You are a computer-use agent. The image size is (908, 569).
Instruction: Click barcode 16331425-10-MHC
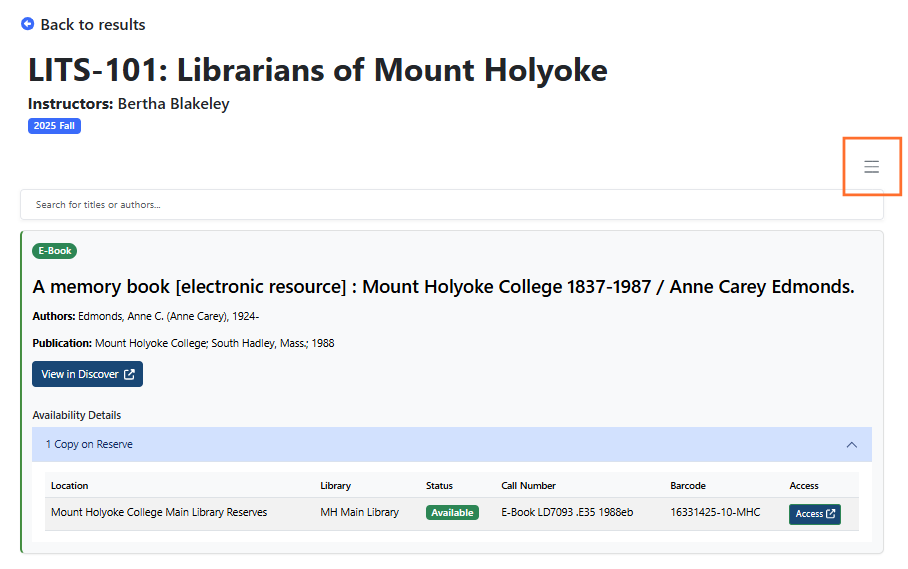(x=715, y=512)
